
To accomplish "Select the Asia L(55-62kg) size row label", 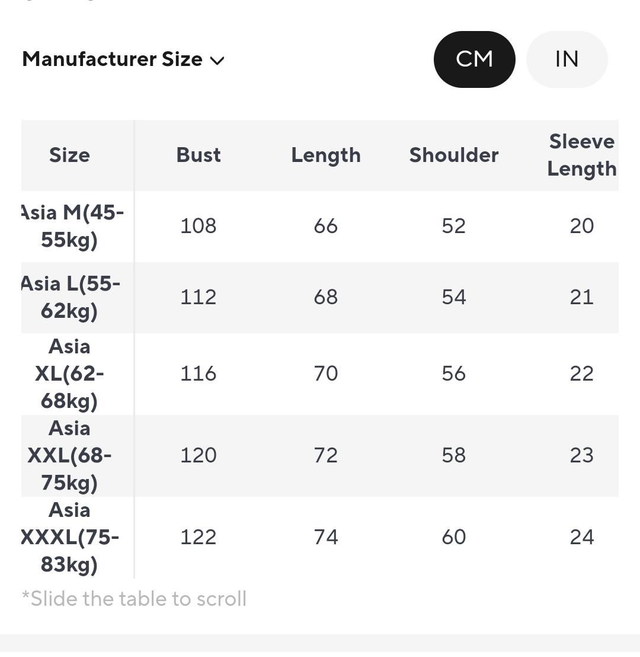I will (70, 297).
